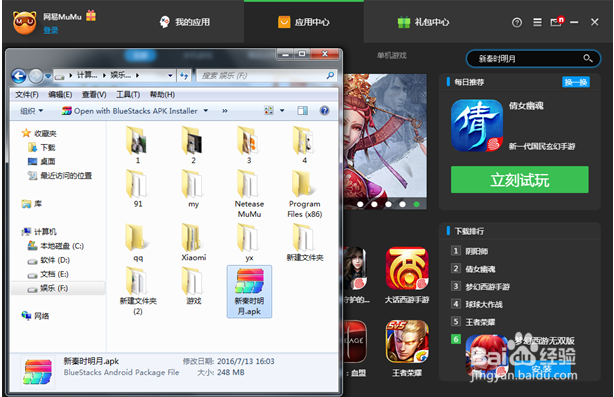Open MuMu help question mark icon
Image resolution: width=614 pixels, height=397 pixels.
(517, 23)
